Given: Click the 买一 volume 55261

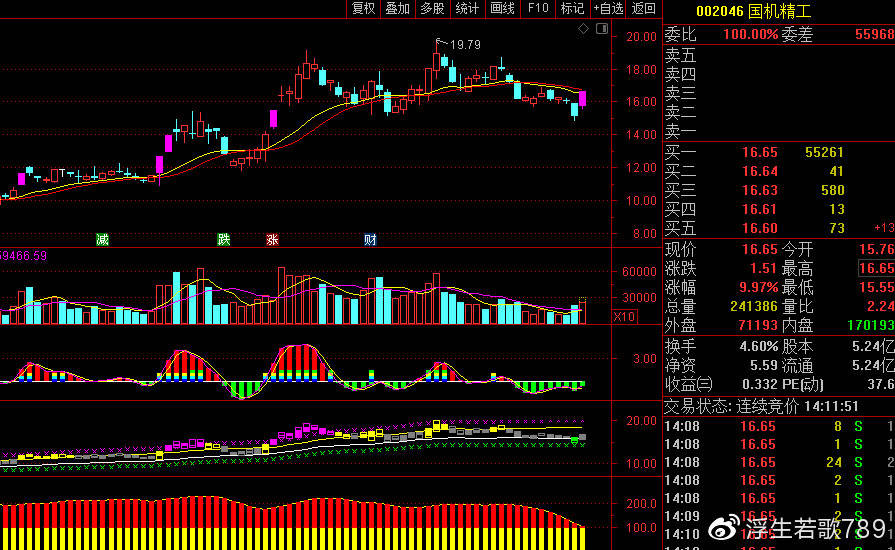Looking at the screenshot, I should point(824,152).
